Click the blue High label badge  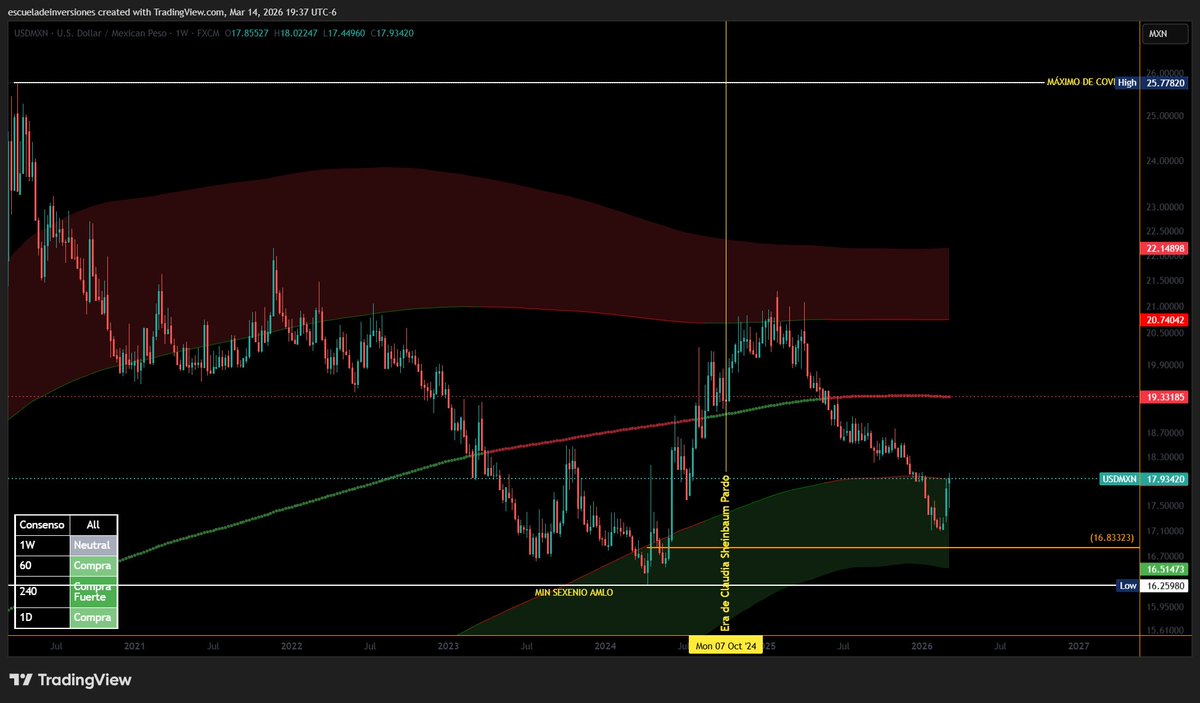(1128, 83)
